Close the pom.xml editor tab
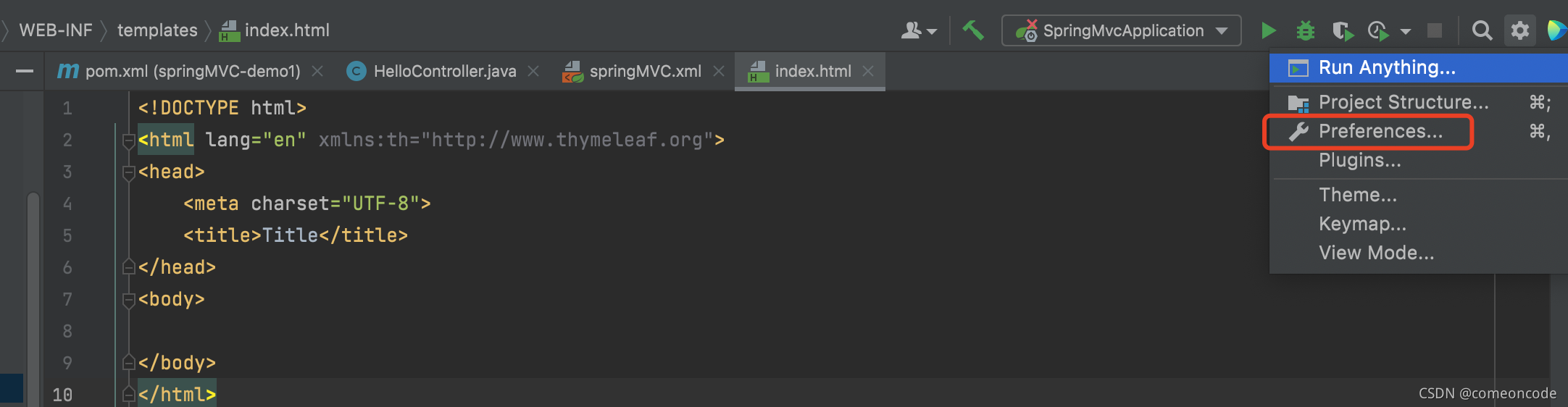The image size is (1568, 407). (317, 71)
